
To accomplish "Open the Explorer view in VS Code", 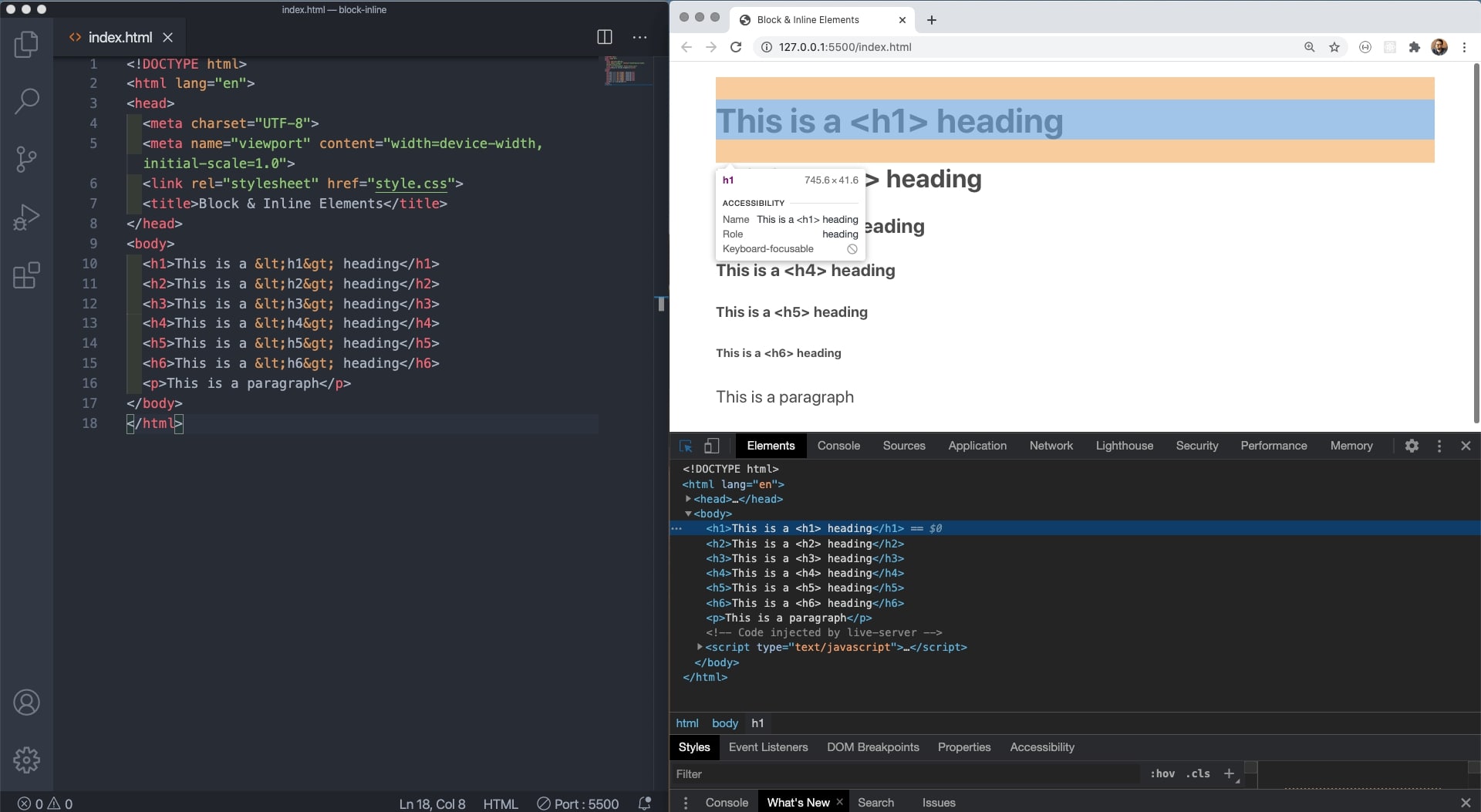I will 26,44.
